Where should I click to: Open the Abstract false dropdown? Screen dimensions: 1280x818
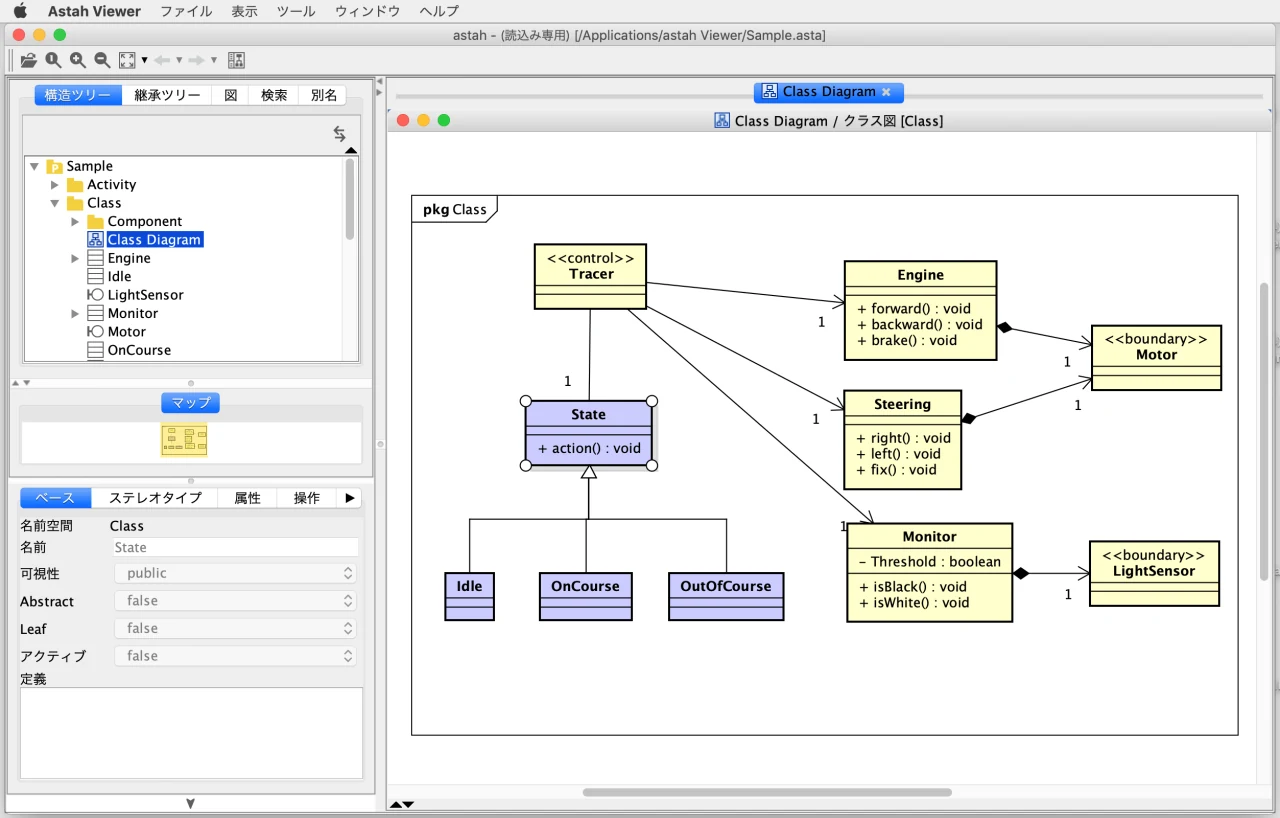pyautogui.click(x=236, y=601)
